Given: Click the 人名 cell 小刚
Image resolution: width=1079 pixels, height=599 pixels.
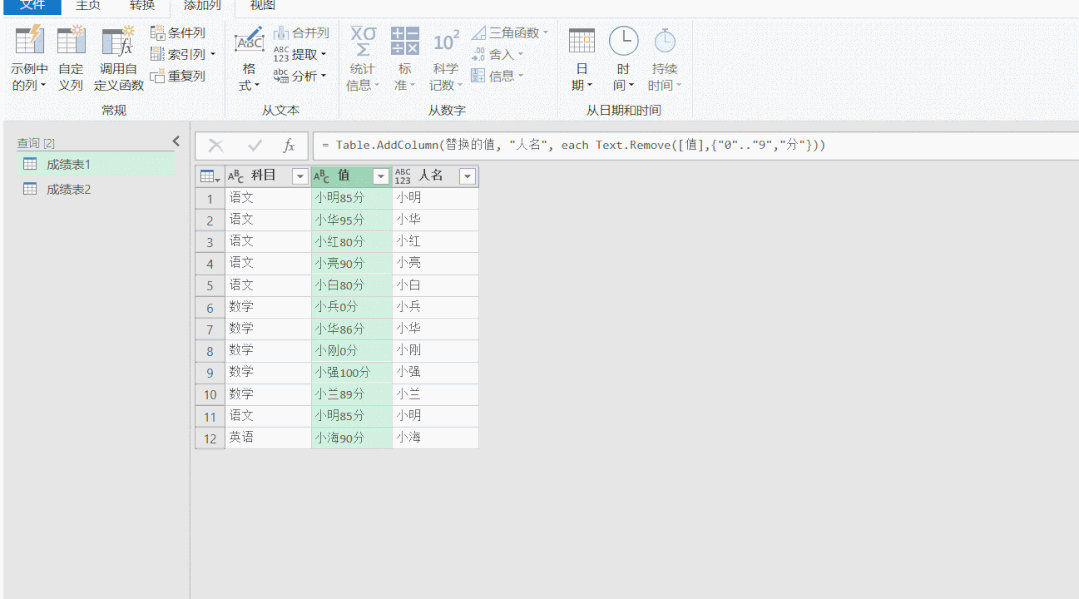Looking at the screenshot, I should pos(436,350).
